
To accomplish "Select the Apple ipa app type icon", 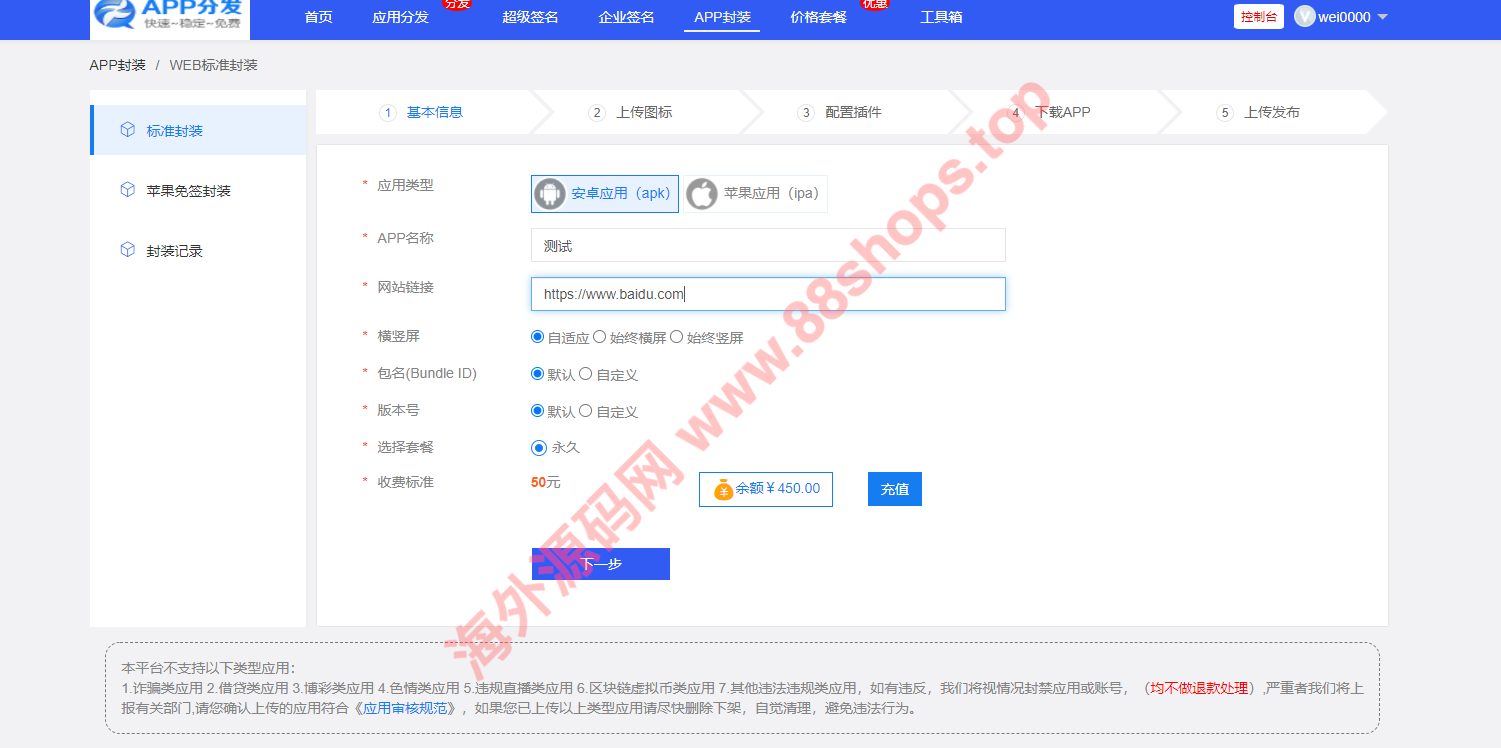I will click(702, 194).
